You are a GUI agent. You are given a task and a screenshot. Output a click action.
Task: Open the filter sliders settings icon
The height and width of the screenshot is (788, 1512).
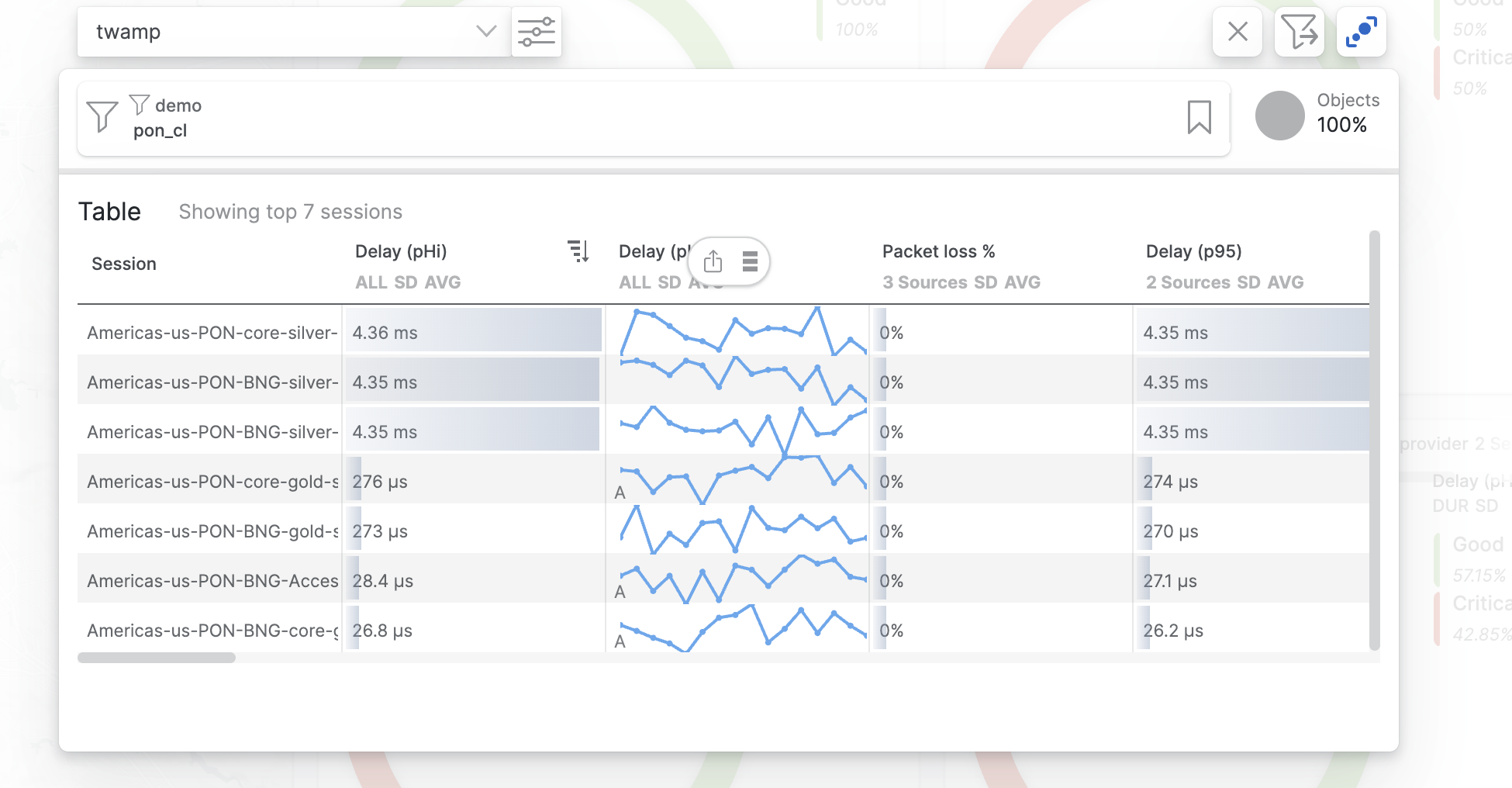click(x=537, y=32)
